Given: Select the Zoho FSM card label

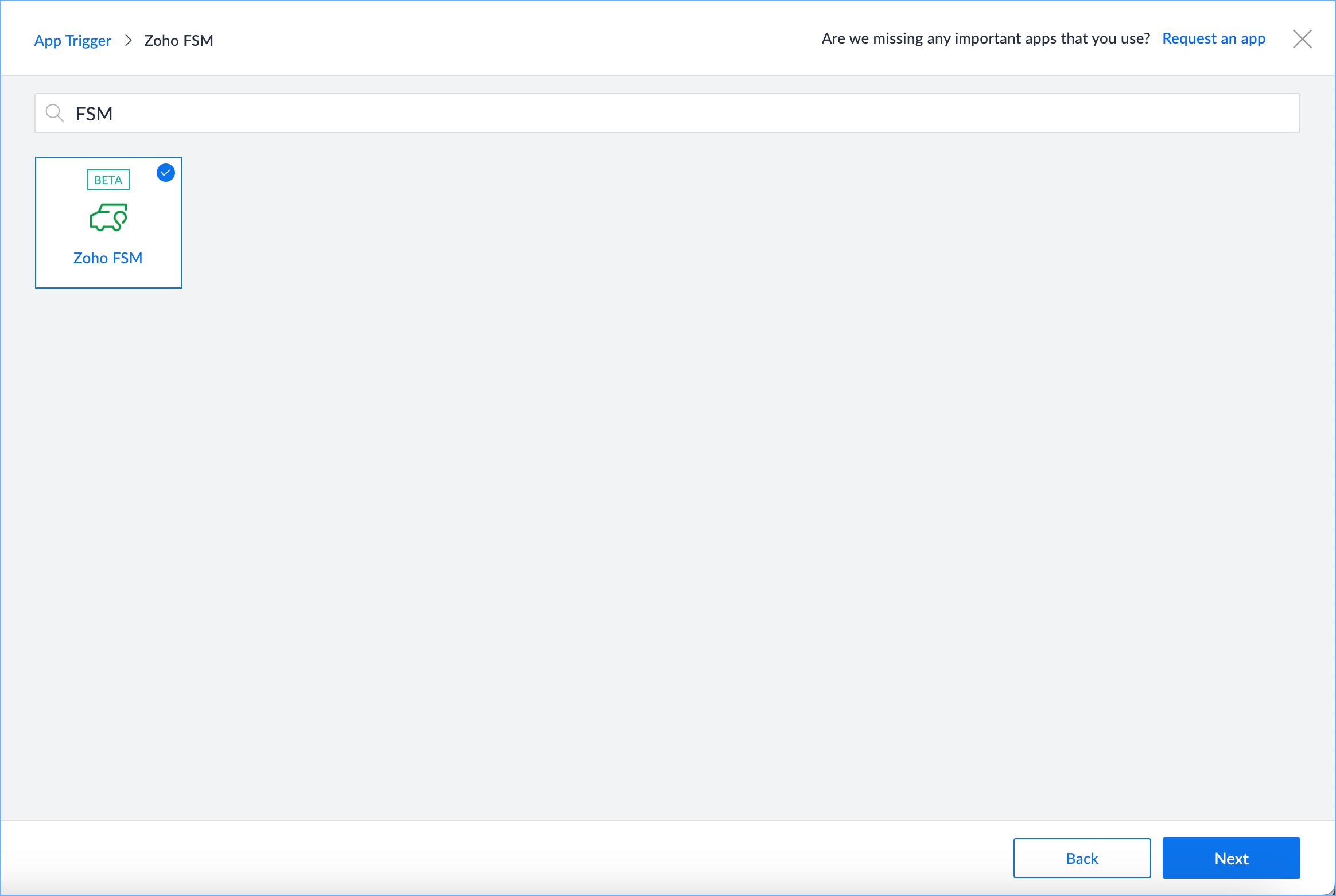Looking at the screenshot, I should click(108, 258).
